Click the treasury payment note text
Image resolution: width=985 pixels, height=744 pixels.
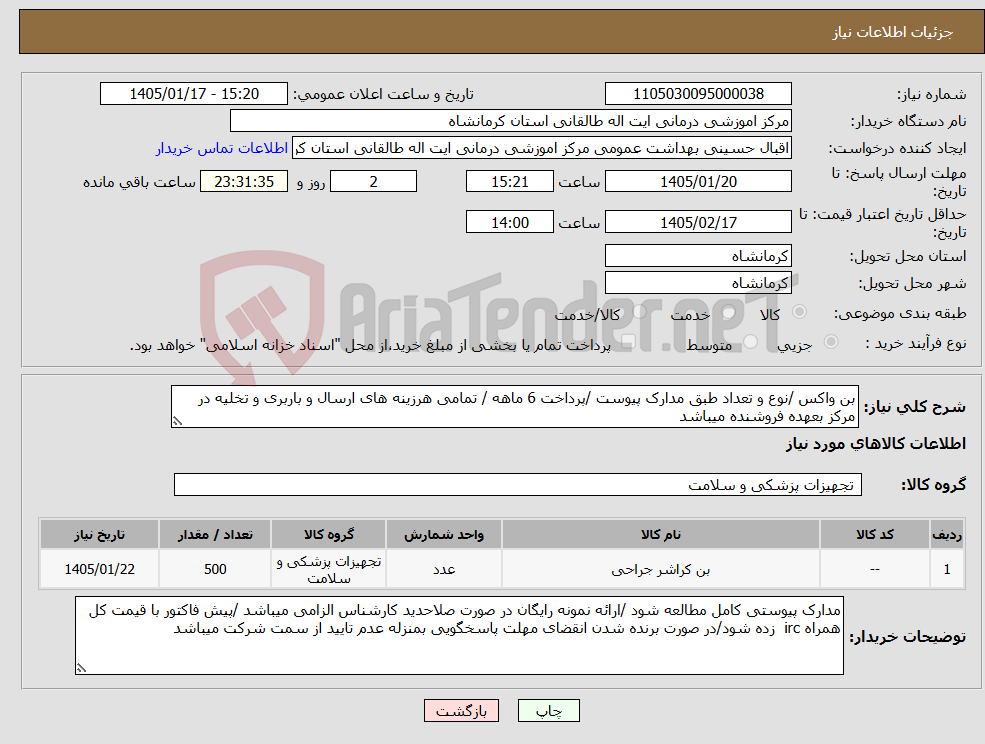click(370, 345)
